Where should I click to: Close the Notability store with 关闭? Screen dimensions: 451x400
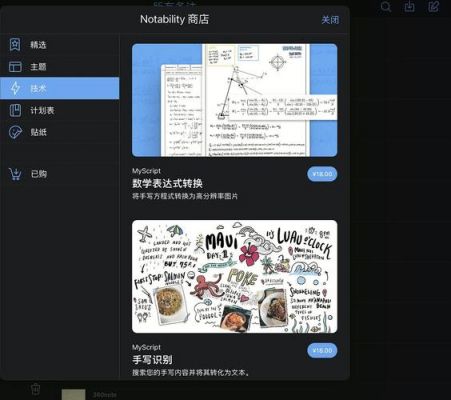point(330,20)
